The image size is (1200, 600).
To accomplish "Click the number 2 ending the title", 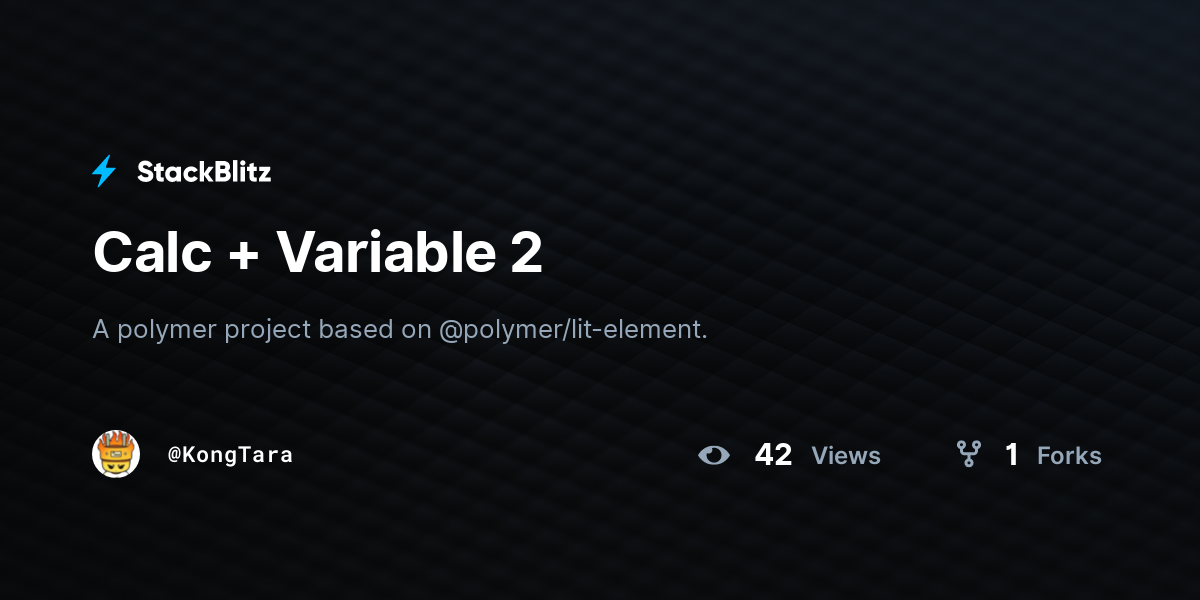I will [x=527, y=253].
